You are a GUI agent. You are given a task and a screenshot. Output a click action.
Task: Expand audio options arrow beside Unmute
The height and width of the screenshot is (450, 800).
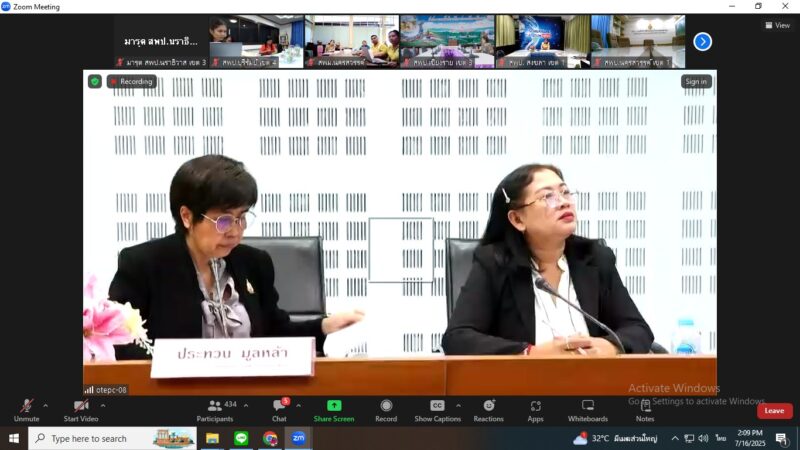click(x=45, y=406)
